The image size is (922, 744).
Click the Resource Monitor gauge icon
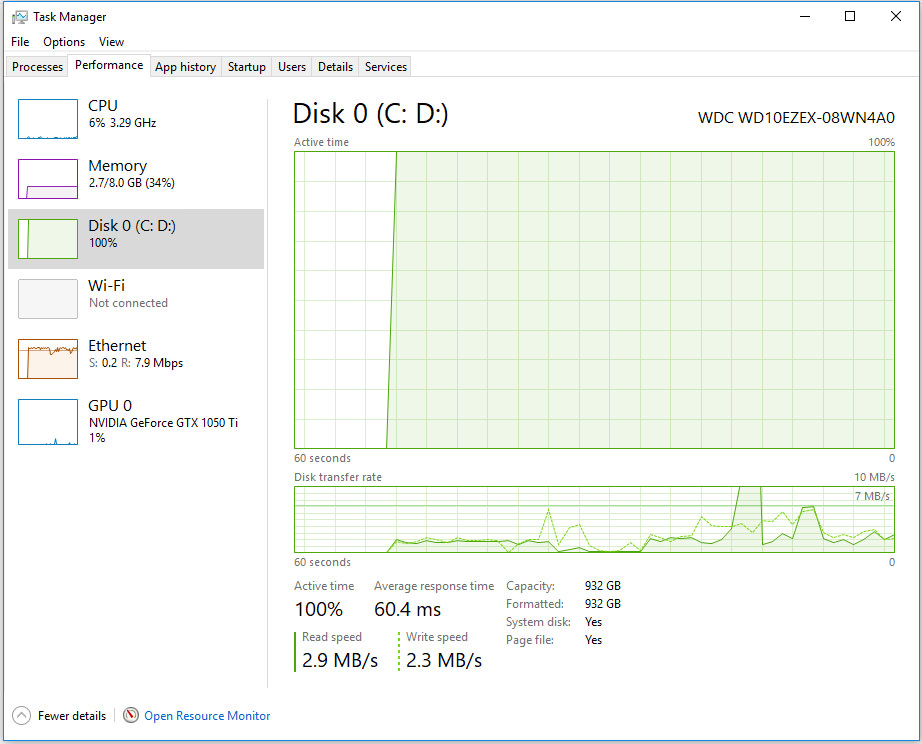point(131,715)
